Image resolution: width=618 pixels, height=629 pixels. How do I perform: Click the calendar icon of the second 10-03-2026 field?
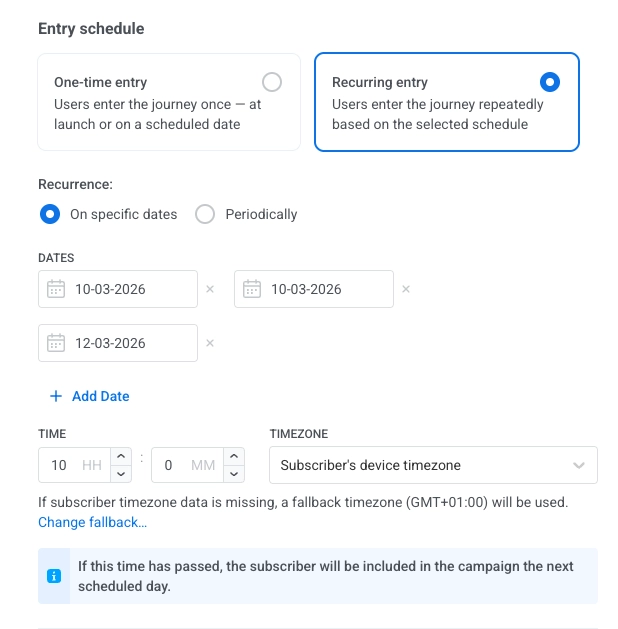252,289
